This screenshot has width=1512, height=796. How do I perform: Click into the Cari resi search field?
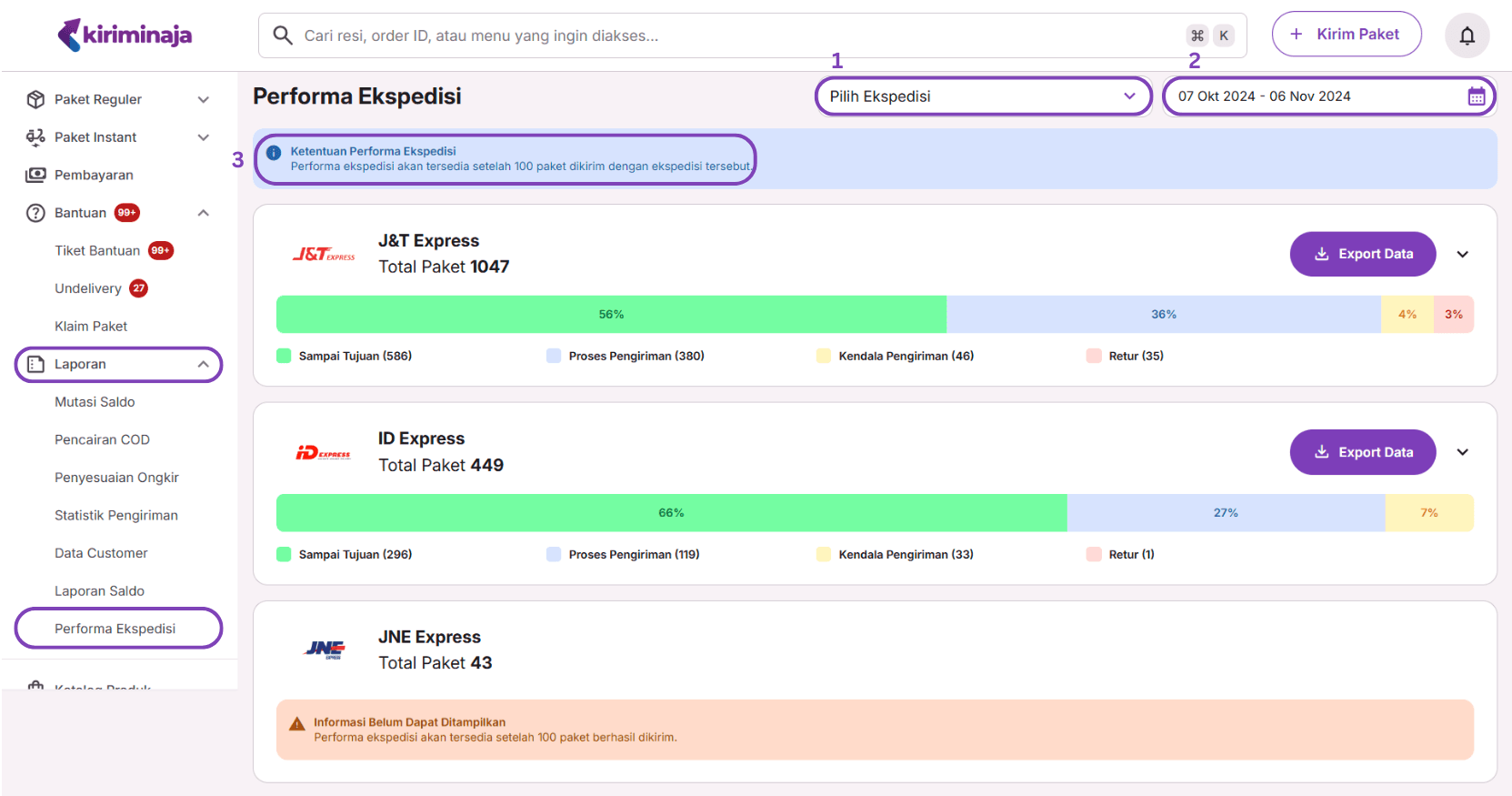(x=727, y=35)
